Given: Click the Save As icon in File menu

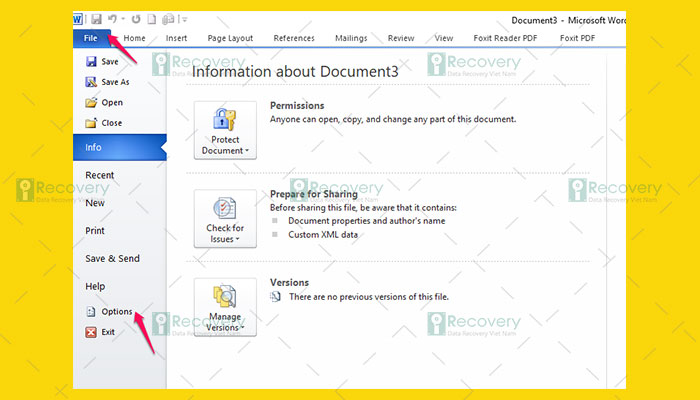Looking at the screenshot, I should click(91, 82).
